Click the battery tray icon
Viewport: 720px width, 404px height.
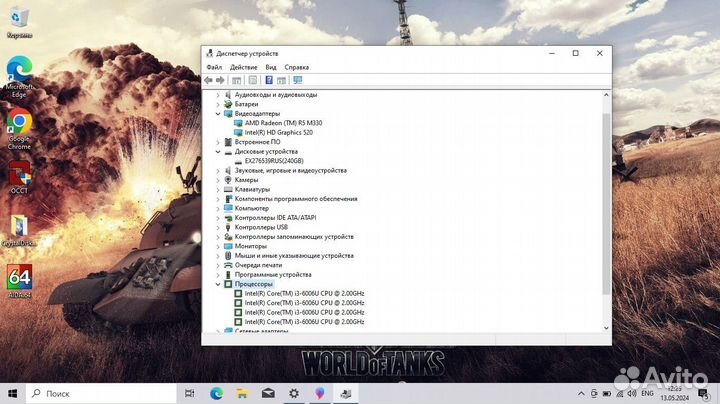tap(607, 394)
